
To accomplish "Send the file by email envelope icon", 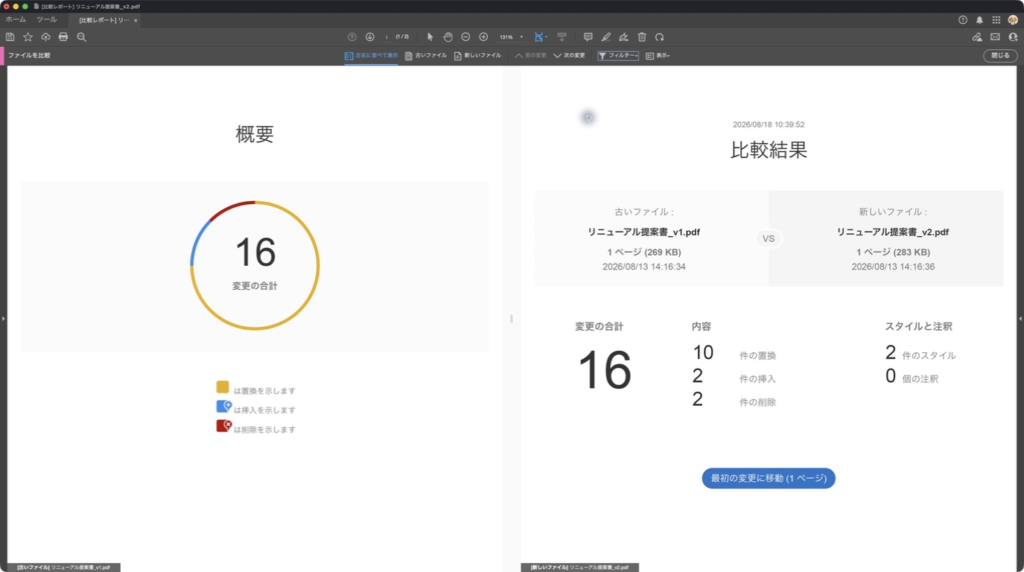I will pyautogui.click(x=995, y=37).
